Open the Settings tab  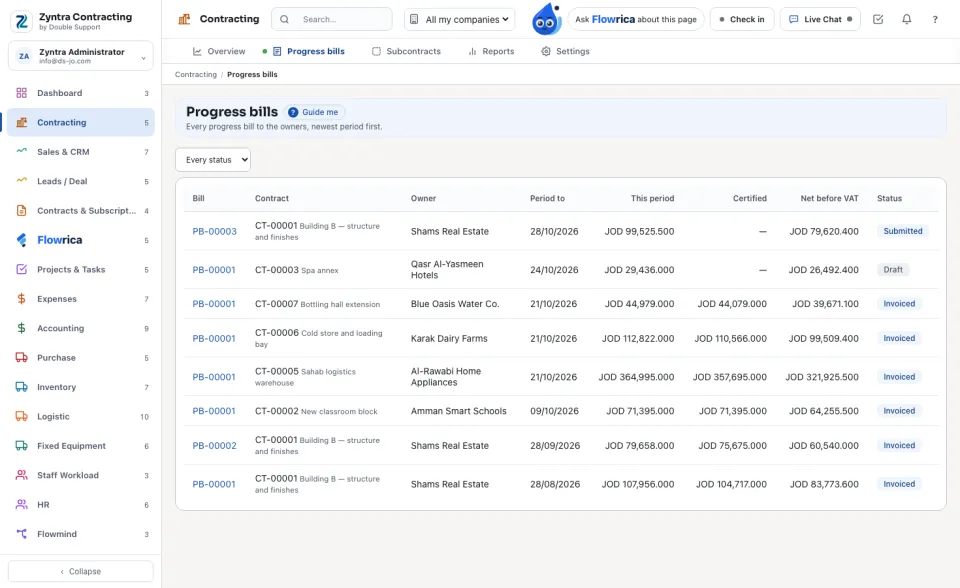(x=565, y=51)
